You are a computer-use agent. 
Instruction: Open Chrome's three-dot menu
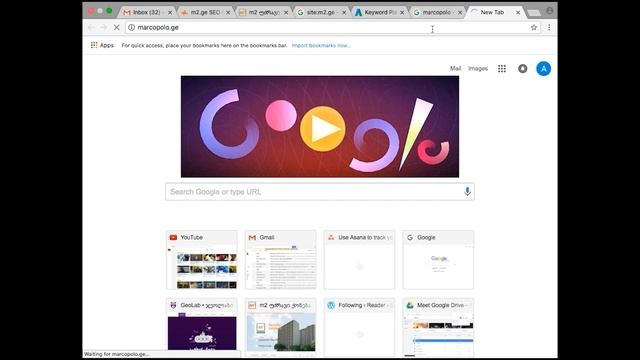549,27
